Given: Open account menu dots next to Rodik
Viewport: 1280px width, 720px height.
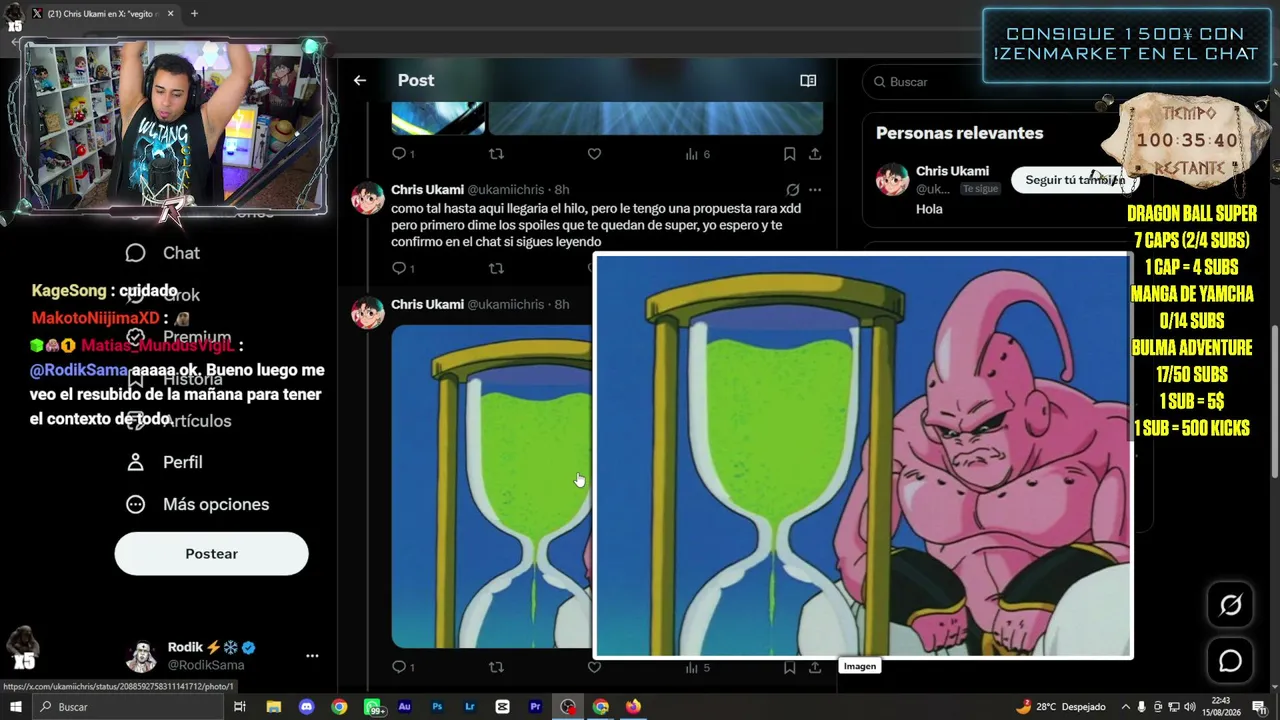Looking at the screenshot, I should (312, 656).
